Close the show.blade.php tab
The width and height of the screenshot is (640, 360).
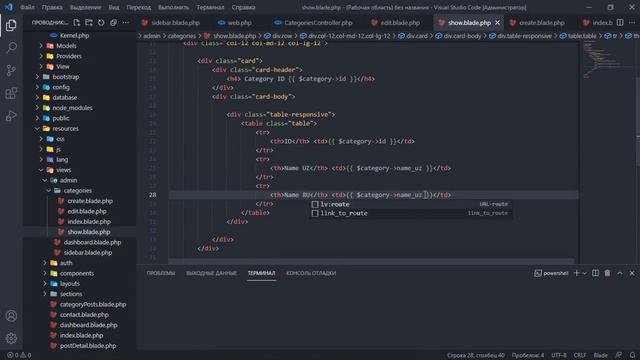[497, 23]
